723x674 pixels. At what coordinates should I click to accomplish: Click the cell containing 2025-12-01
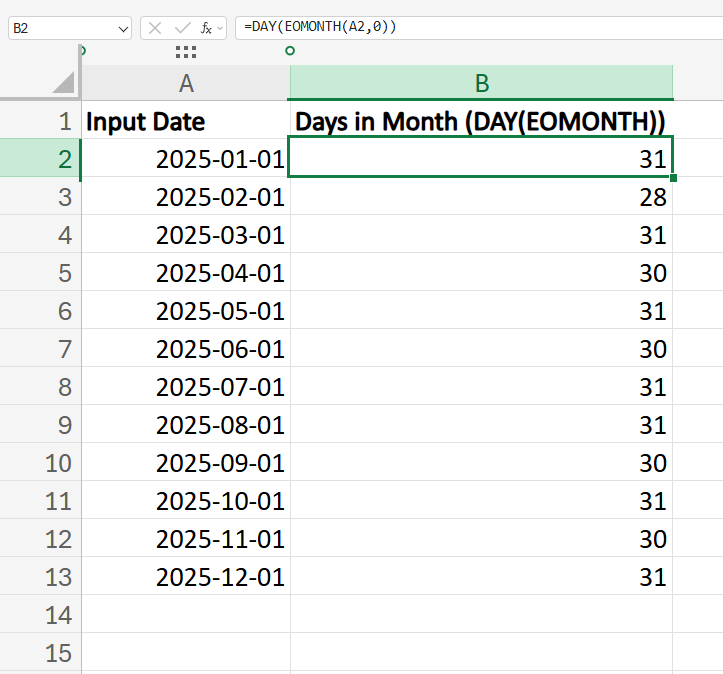tap(186, 577)
